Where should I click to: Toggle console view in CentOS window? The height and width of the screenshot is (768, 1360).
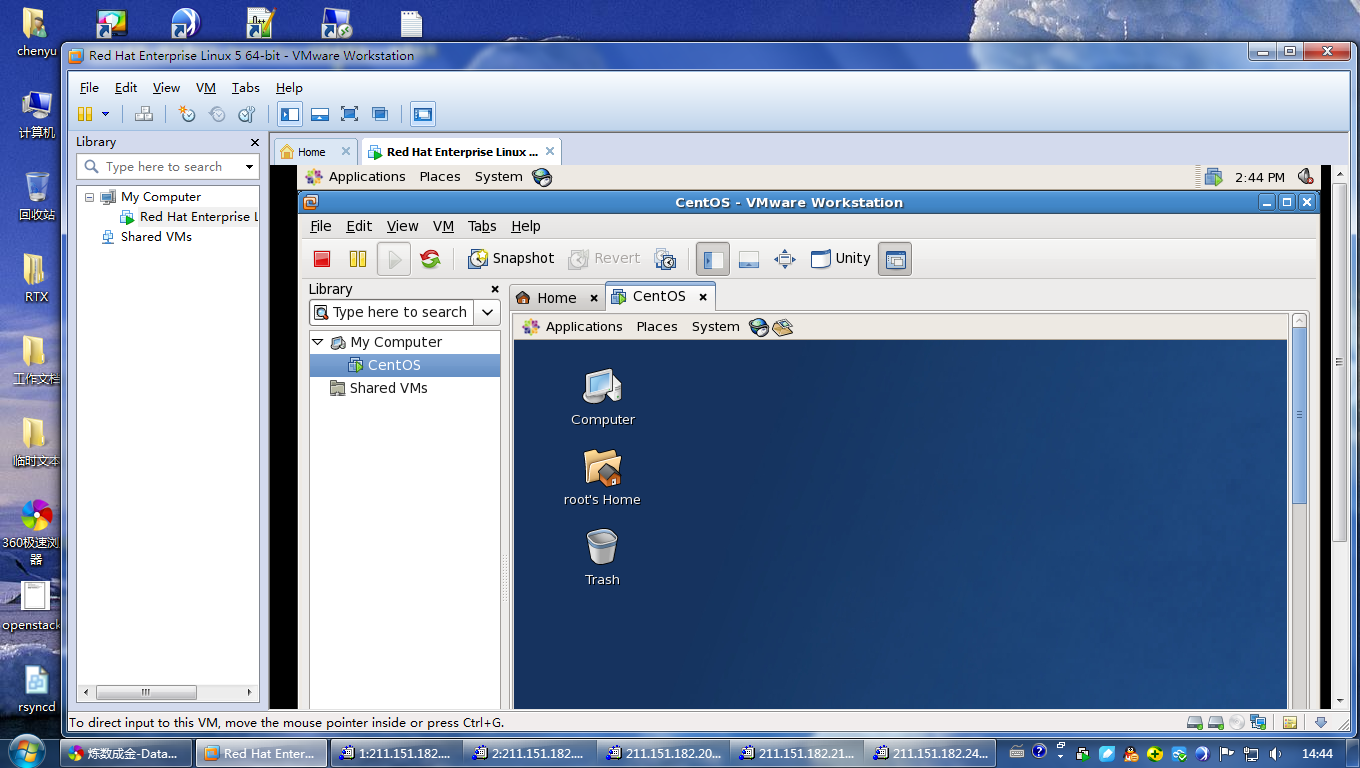895,259
